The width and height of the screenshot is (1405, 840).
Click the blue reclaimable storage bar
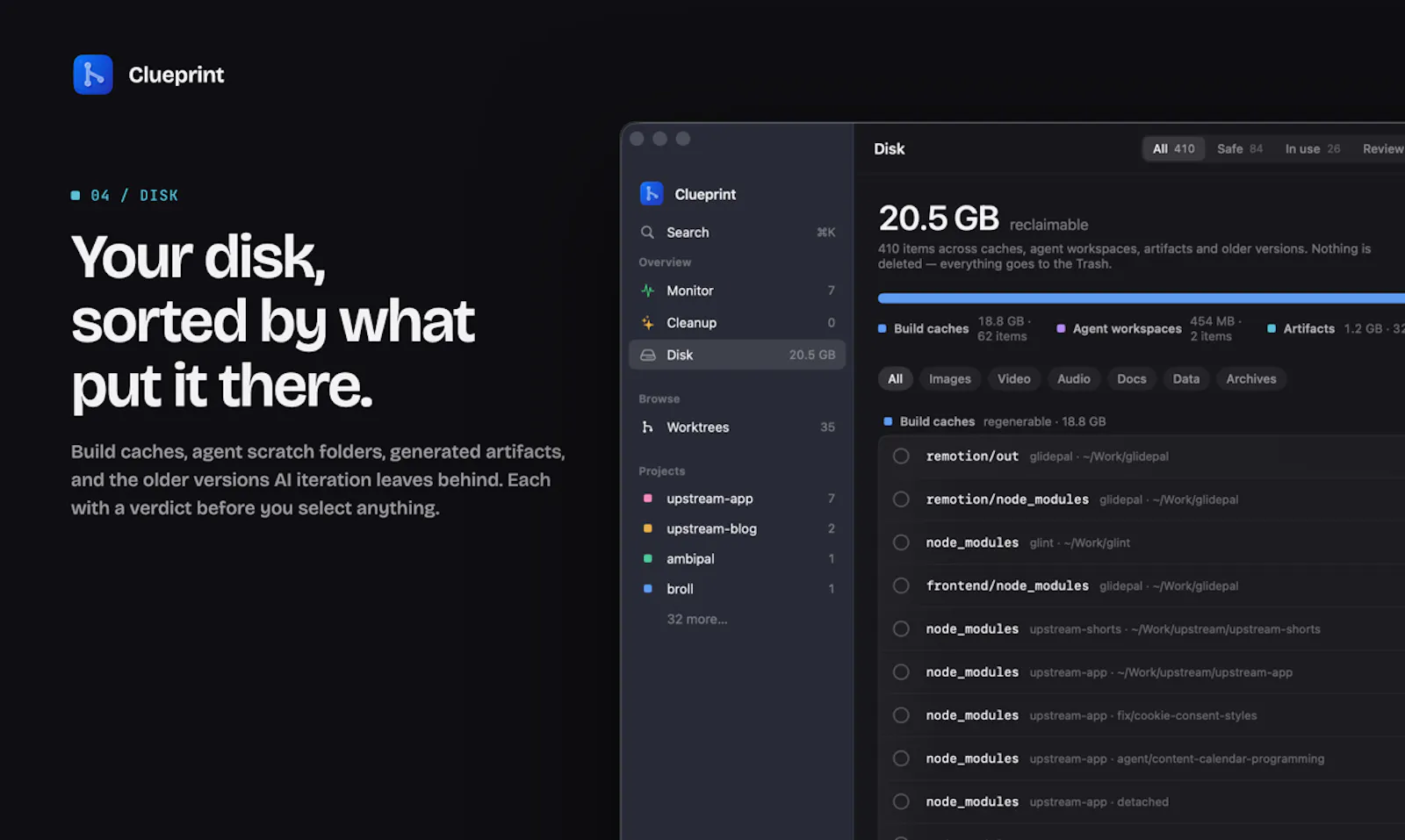point(1142,298)
